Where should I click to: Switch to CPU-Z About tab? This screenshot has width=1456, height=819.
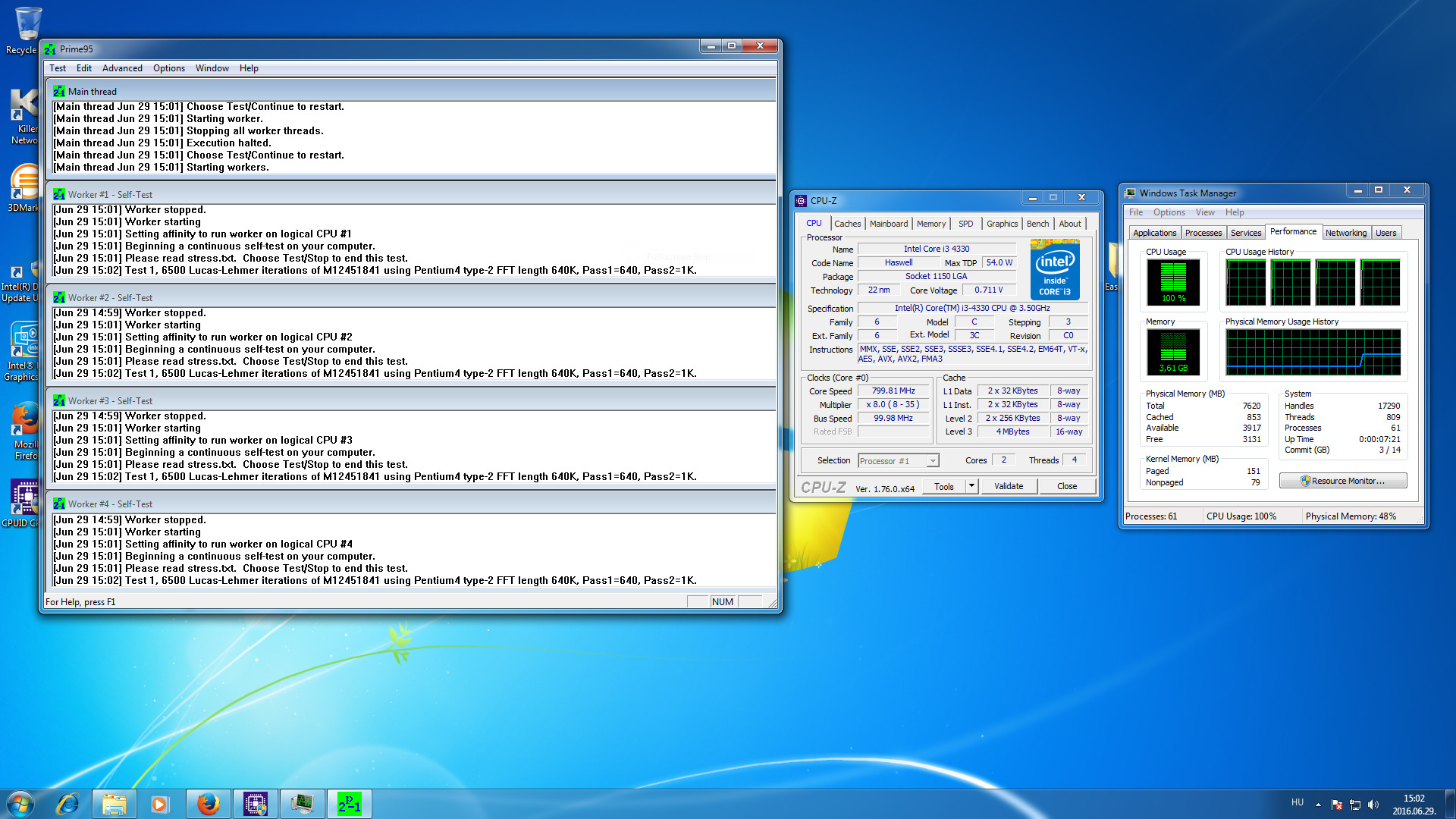click(1070, 224)
